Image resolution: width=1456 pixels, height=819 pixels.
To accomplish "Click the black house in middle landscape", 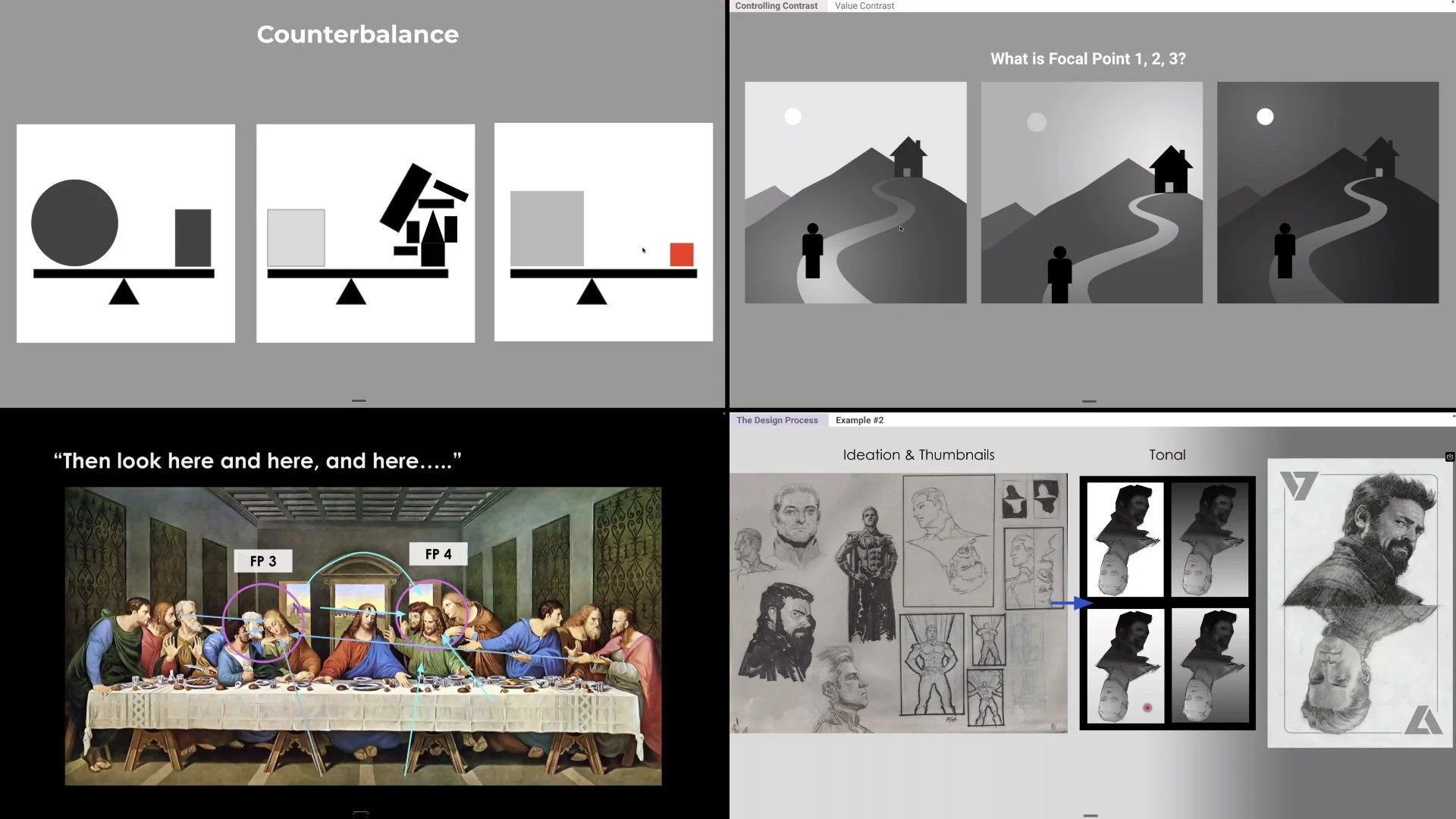I will [x=1170, y=169].
